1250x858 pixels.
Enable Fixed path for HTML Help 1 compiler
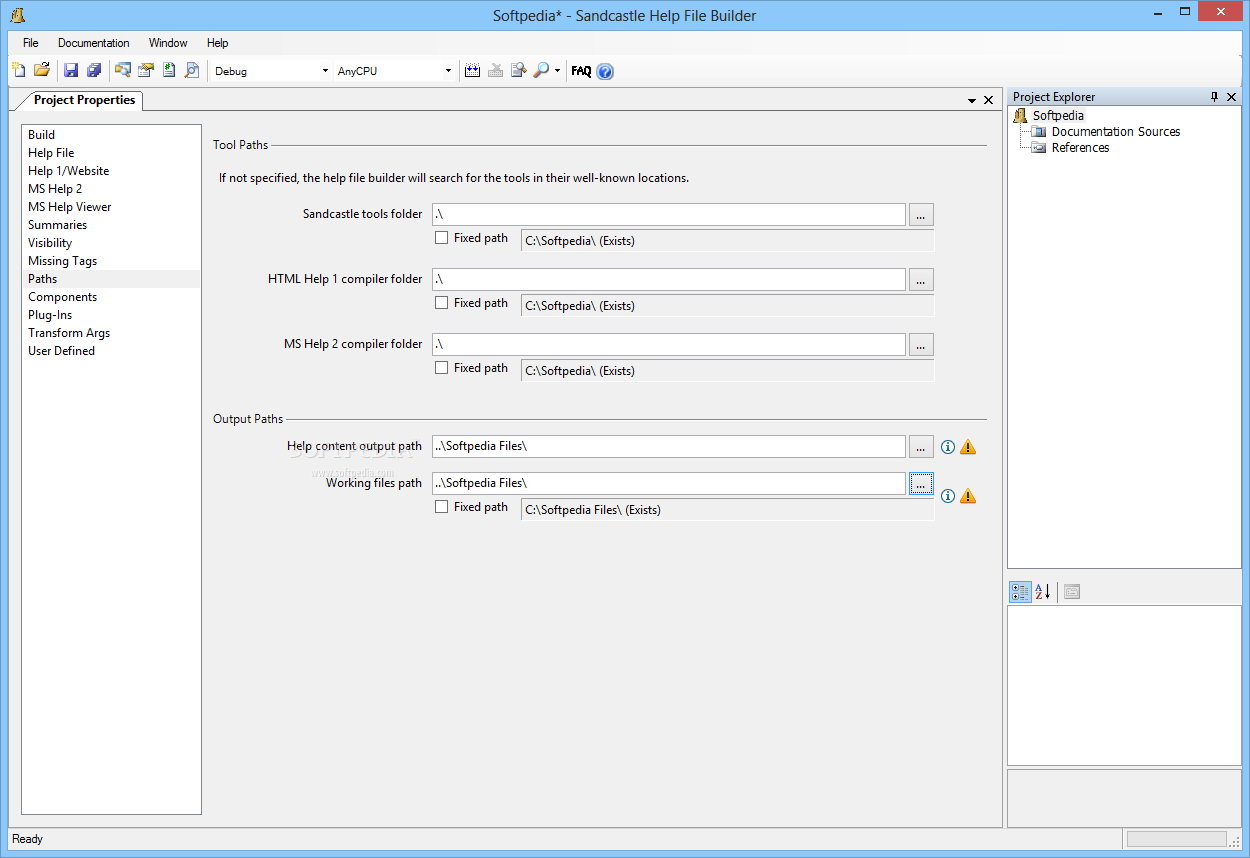coord(442,303)
